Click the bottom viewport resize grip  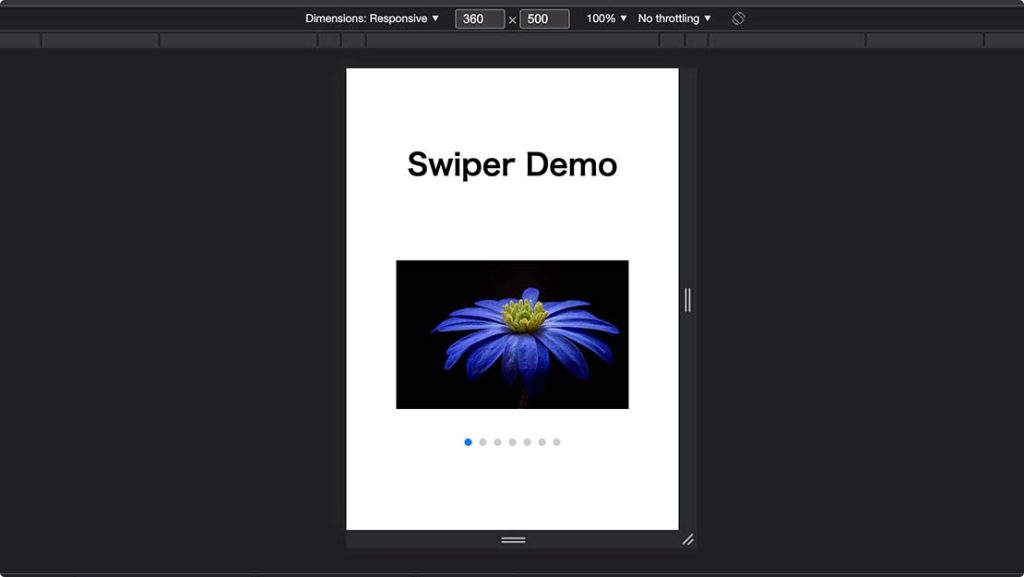point(512,539)
